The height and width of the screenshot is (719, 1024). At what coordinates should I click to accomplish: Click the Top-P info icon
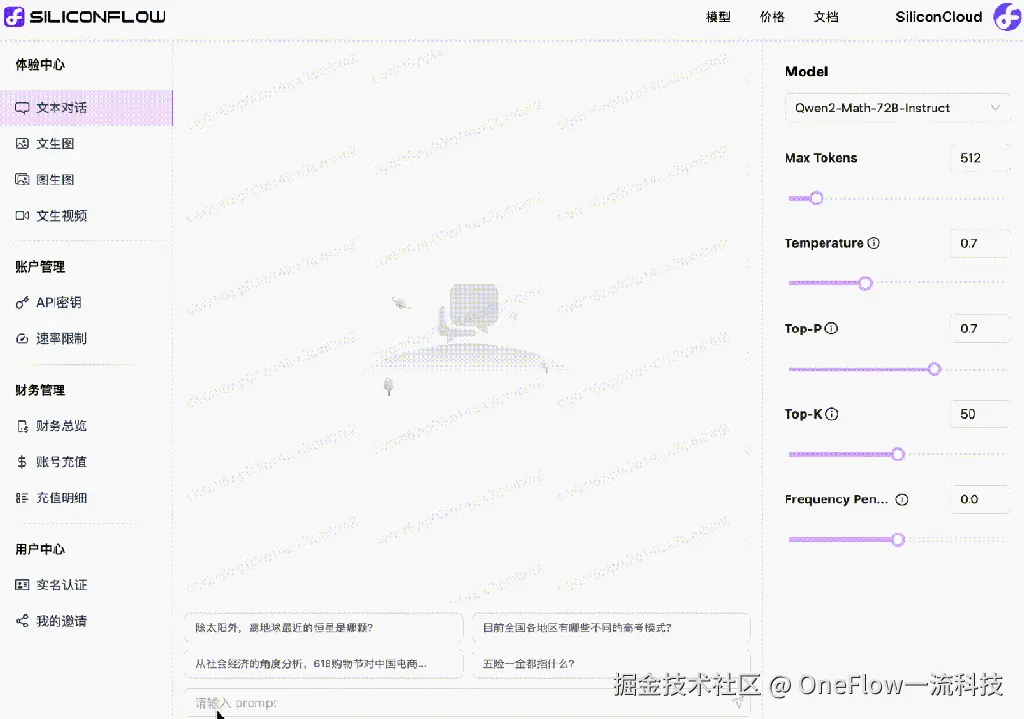(x=831, y=328)
